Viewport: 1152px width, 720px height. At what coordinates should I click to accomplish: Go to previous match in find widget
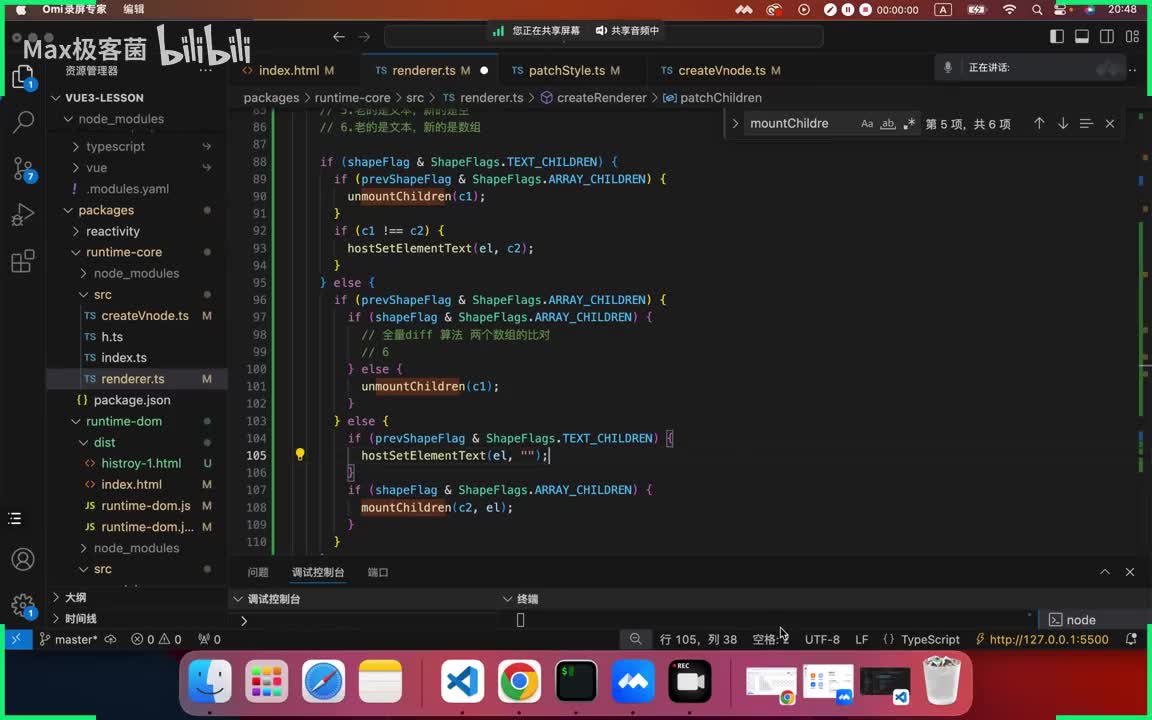[x=1039, y=124]
